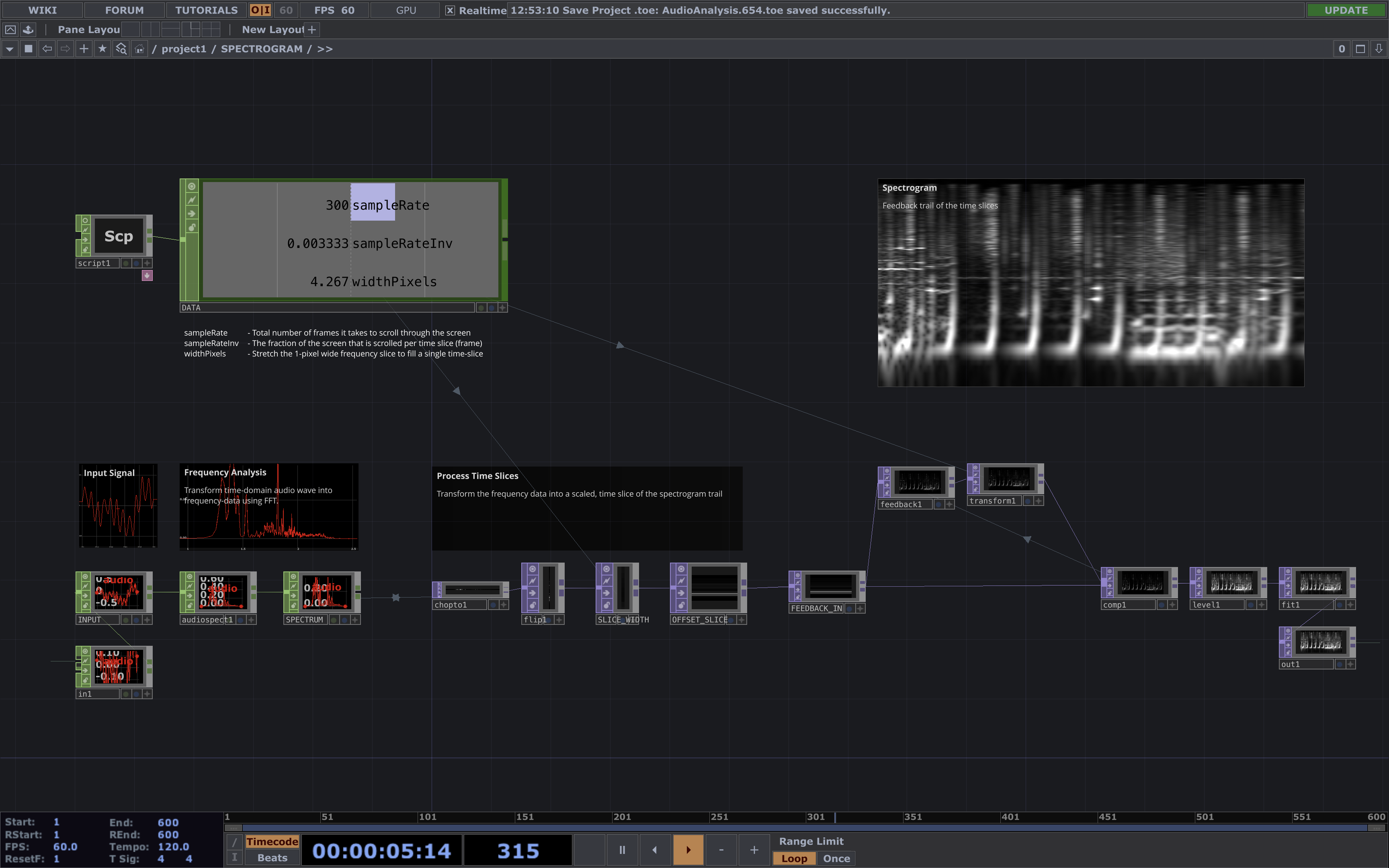Toggle the display flag on script1 node

pos(136,263)
